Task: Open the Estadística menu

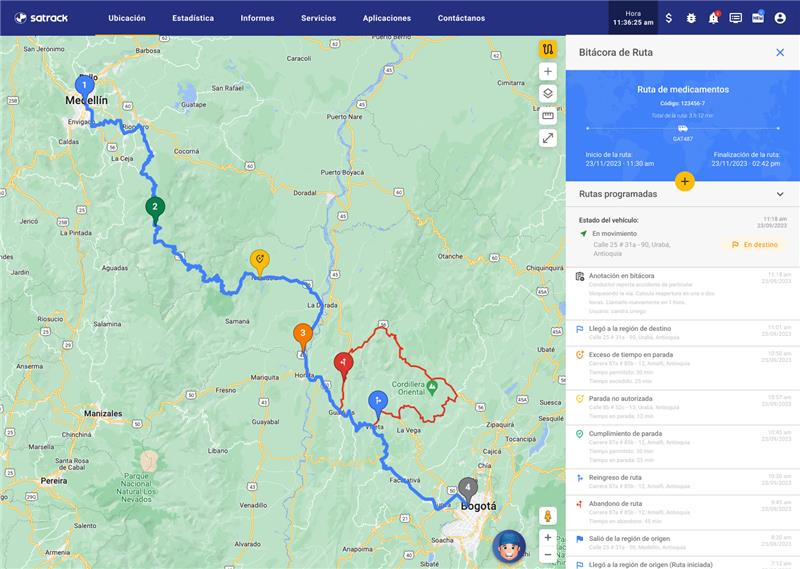Action: coord(193,18)
